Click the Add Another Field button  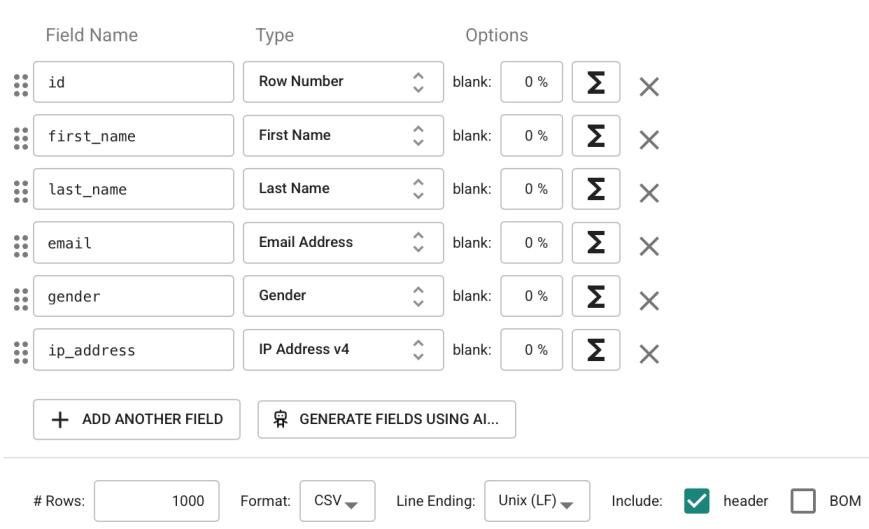(137, 419)
